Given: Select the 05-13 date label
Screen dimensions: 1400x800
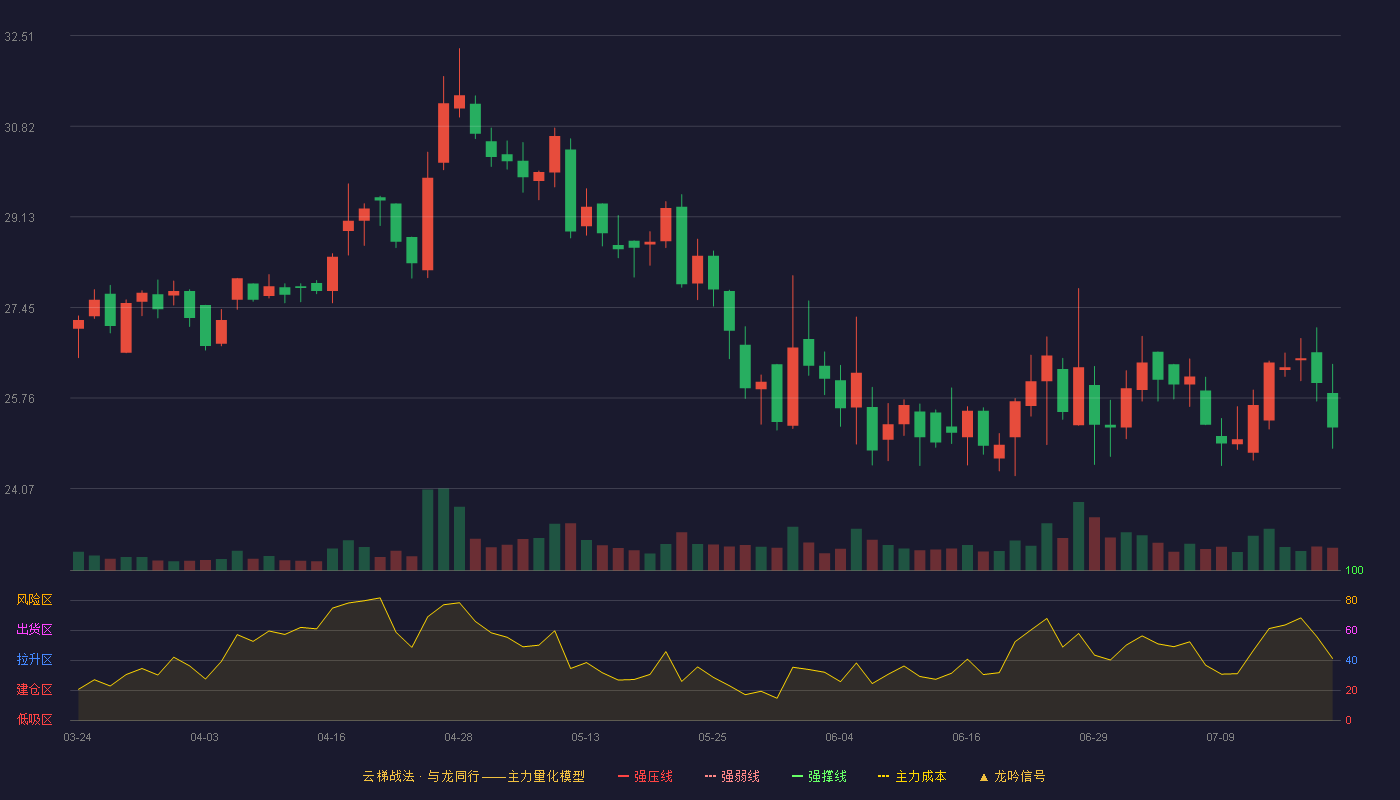Looking at the screenshot, I should [585, 737].
